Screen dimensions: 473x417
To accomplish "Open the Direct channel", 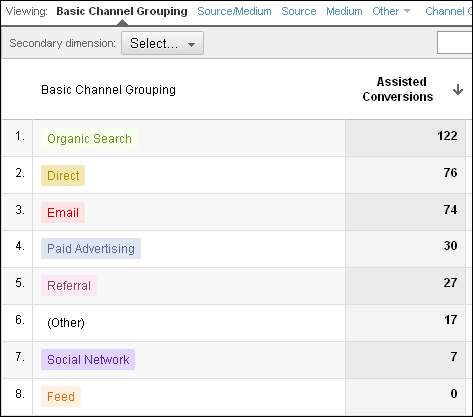I will [63, 175].
